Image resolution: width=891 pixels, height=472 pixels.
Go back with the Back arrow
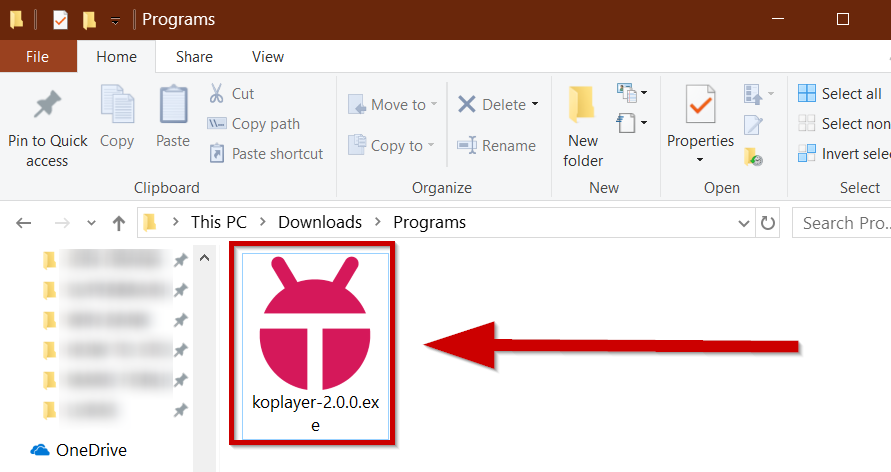tap(23, 223)
